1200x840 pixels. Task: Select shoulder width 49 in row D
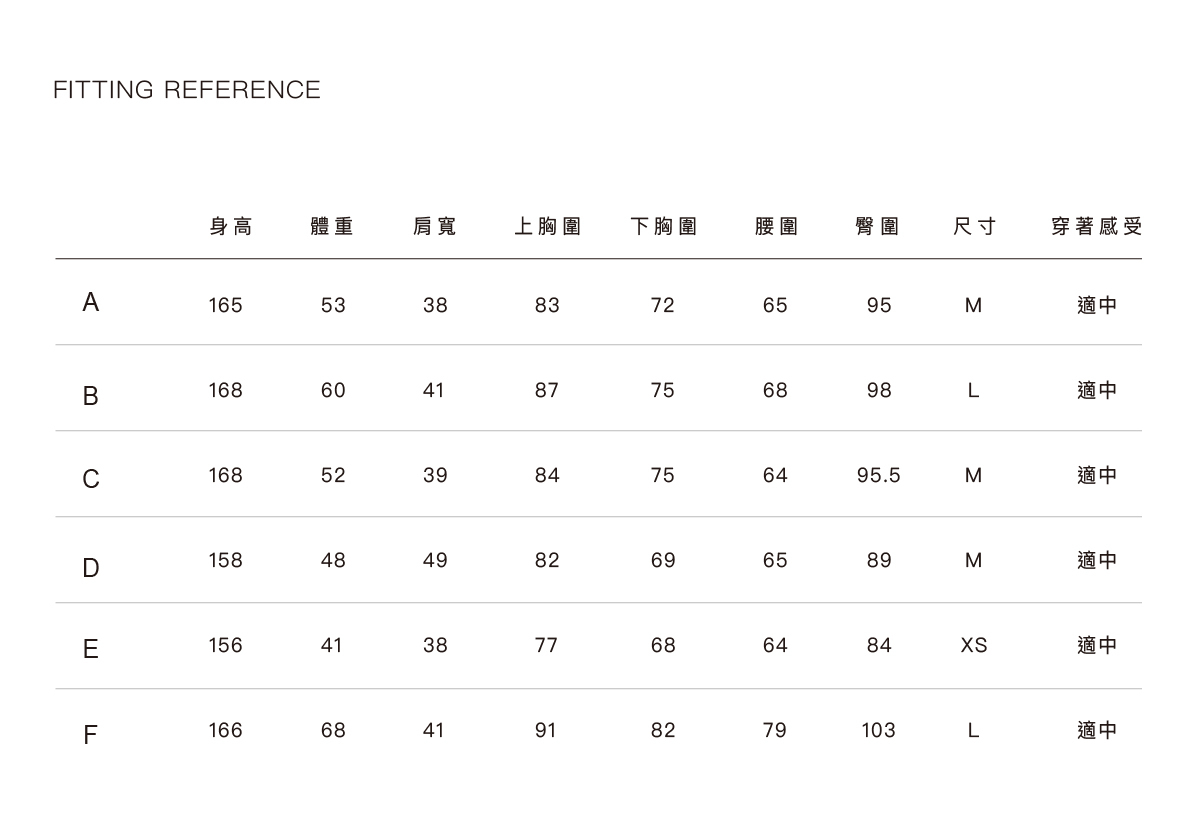click(x=435, y=561)
